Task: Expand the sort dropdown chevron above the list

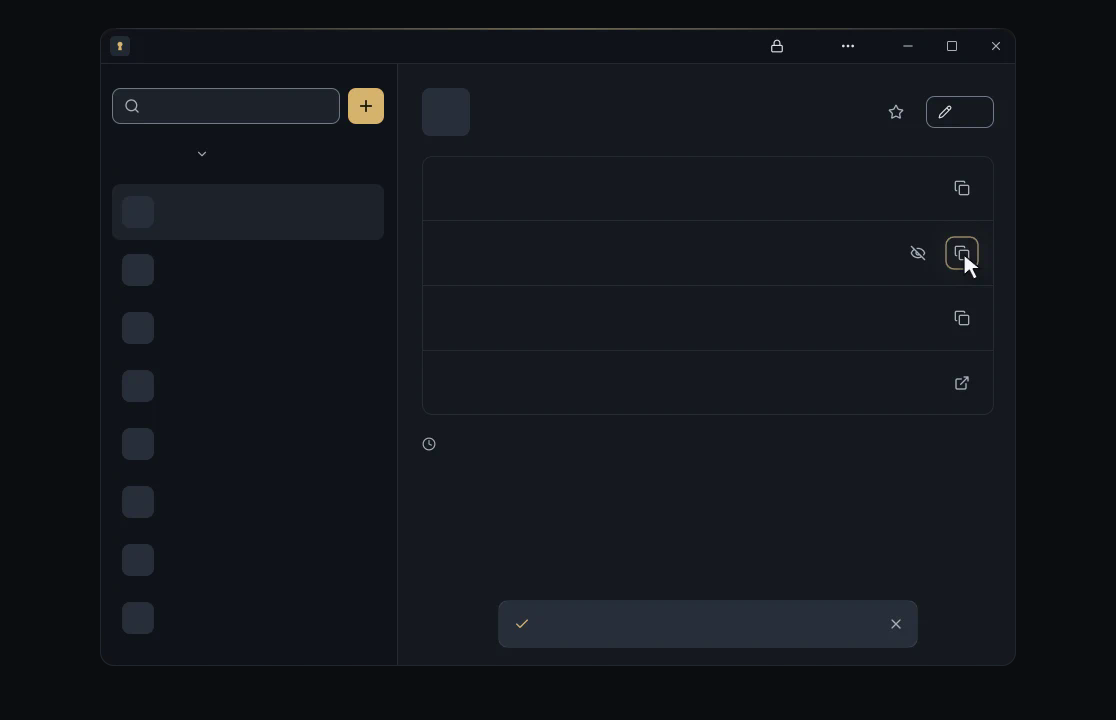Action: coord(202,154)
